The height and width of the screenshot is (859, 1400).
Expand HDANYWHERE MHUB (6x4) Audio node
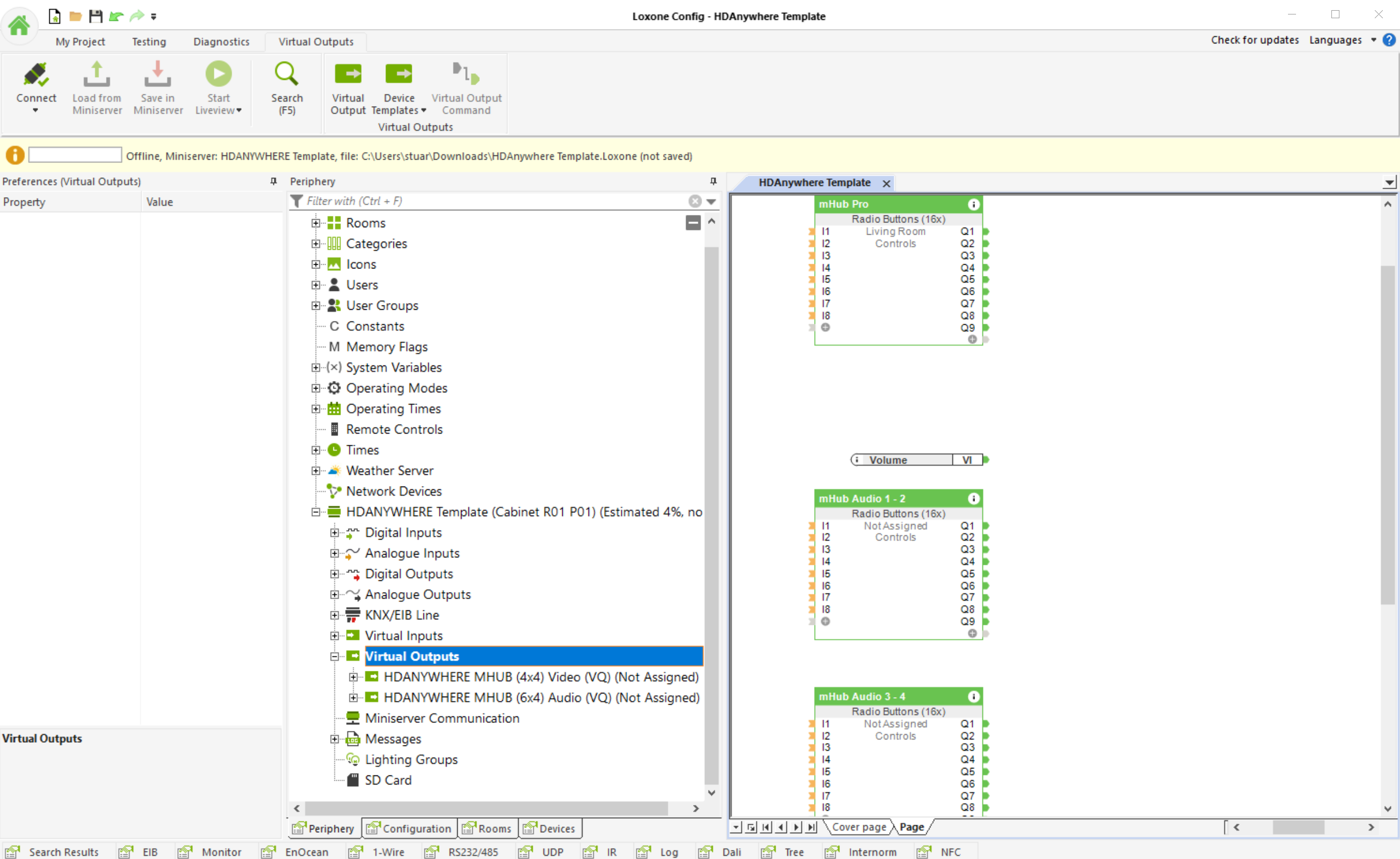[x=353, y=698]
